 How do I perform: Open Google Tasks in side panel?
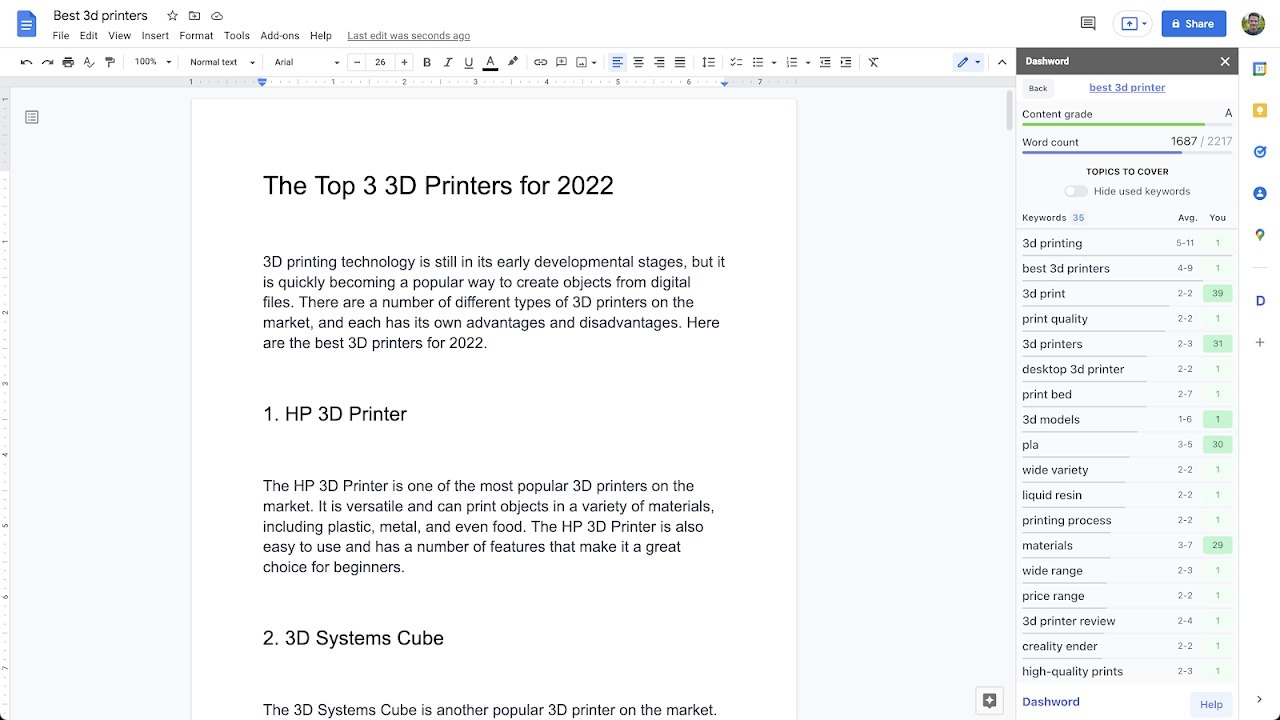point(1260,152)
